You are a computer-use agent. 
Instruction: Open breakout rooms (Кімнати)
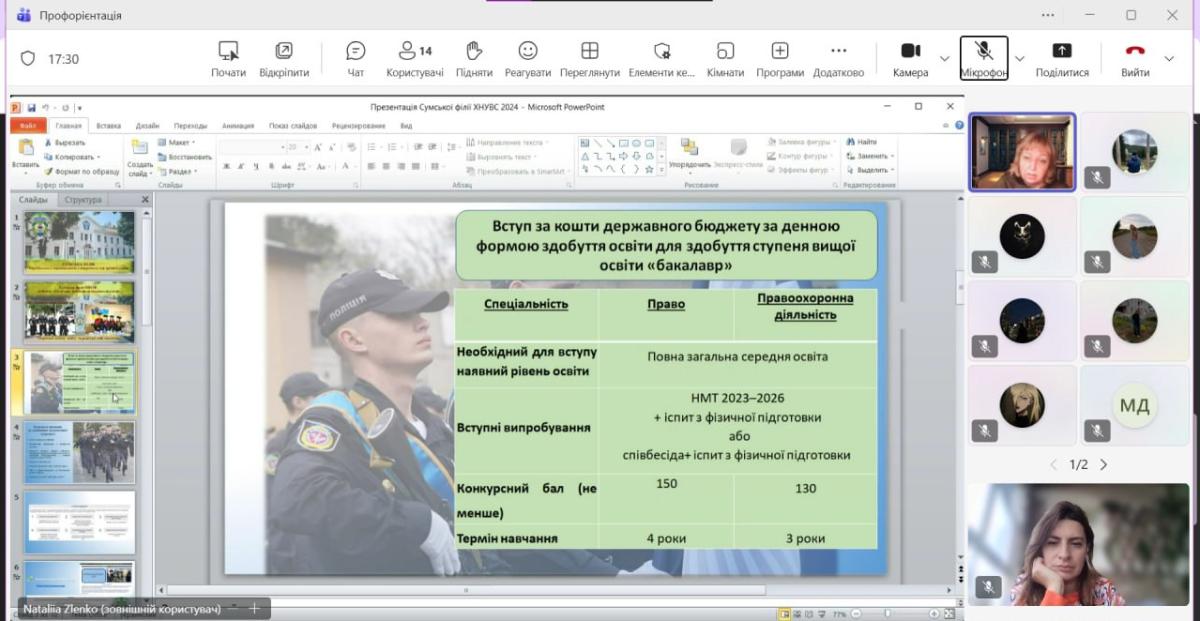[x=725, y=59]
